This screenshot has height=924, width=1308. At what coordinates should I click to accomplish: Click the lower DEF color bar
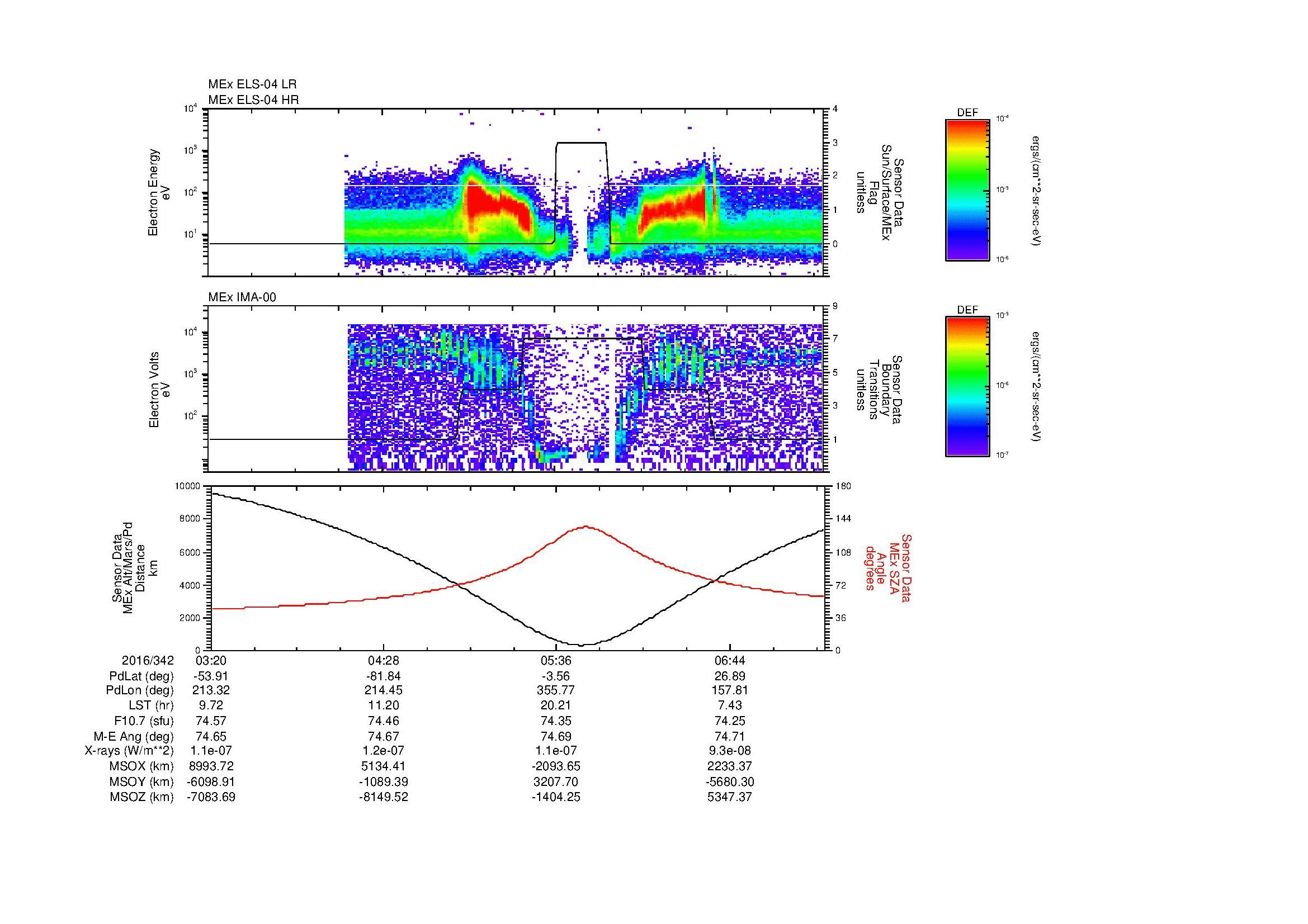click(967, 387)
